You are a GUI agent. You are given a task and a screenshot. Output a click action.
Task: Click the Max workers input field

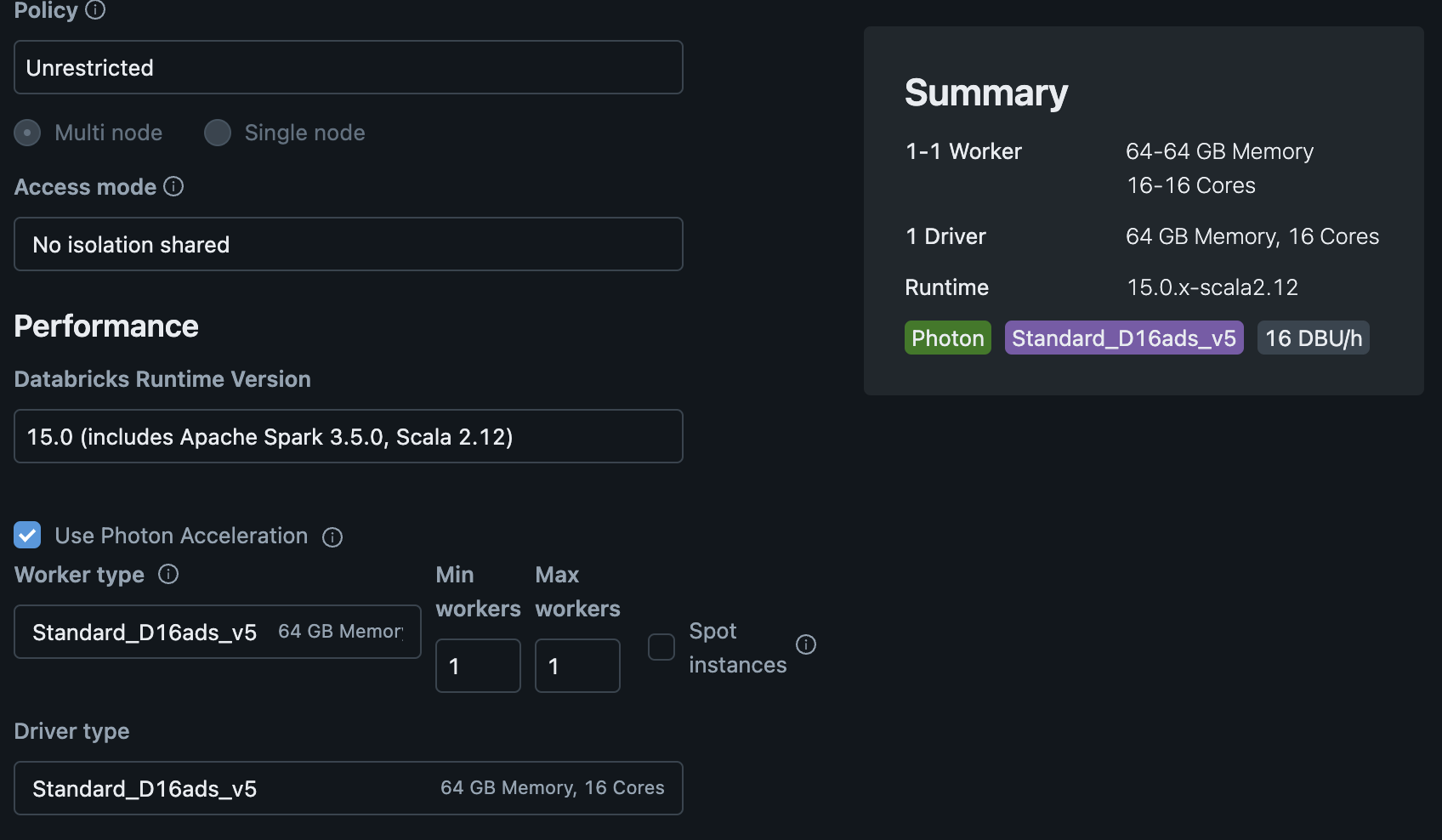[577, 666]
